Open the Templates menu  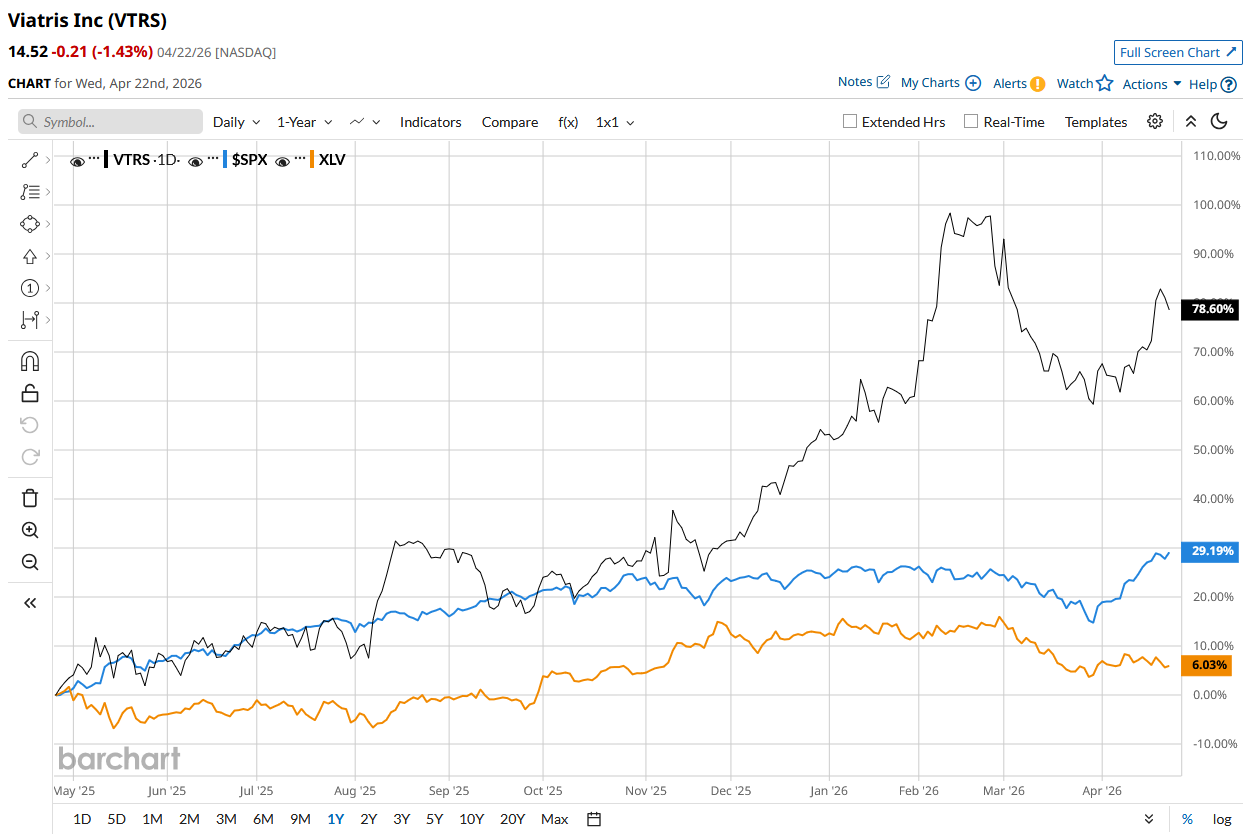tap(1096, 122)
